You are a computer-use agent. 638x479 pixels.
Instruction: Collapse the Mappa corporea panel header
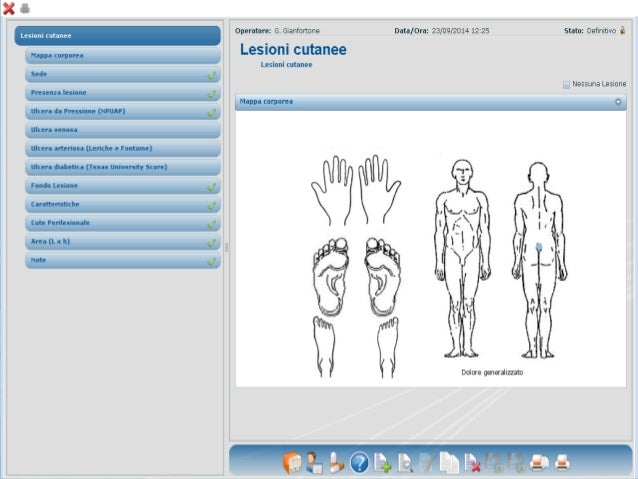[618, 102]
